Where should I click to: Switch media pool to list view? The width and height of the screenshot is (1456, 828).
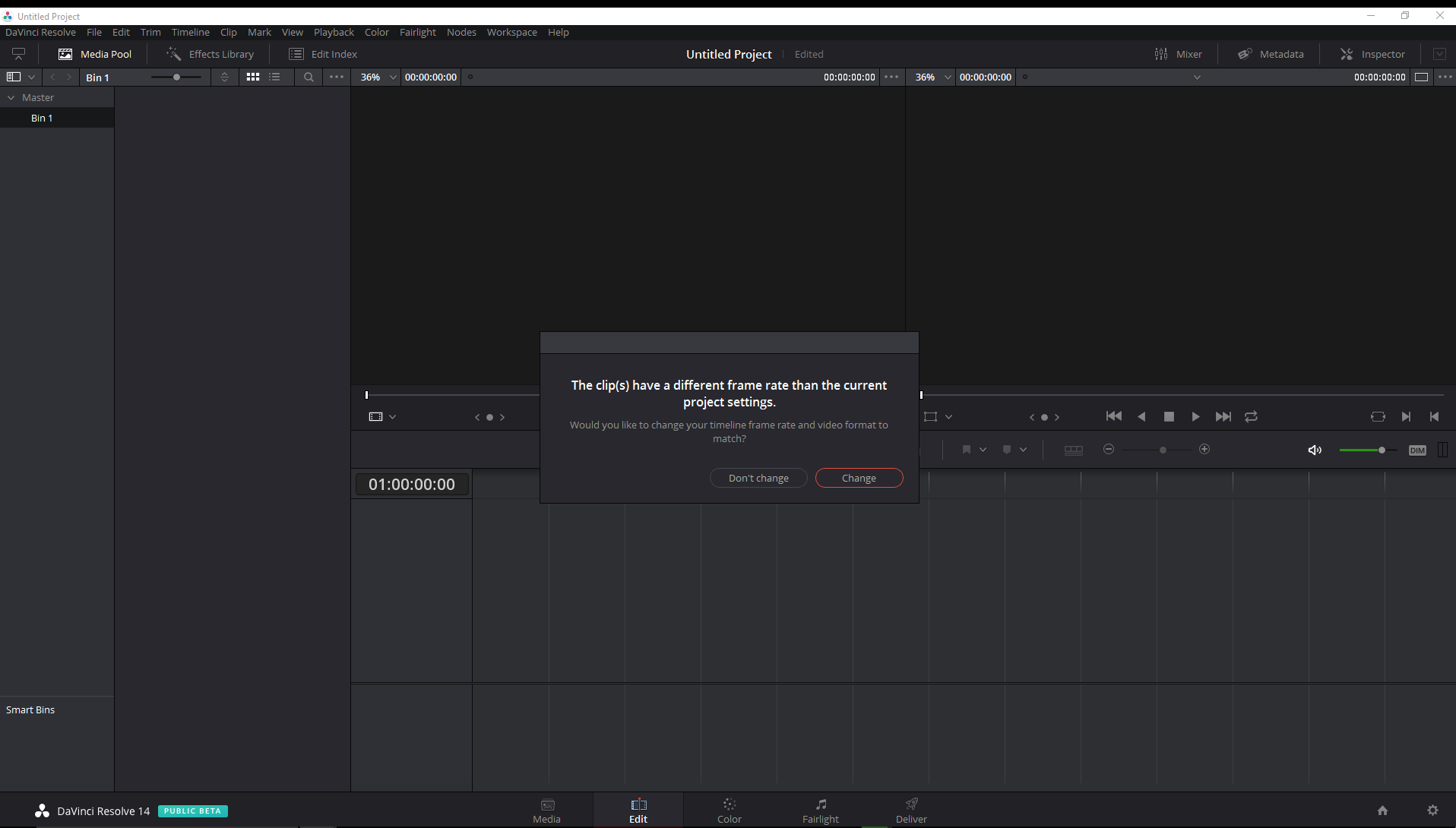(274, 77)
